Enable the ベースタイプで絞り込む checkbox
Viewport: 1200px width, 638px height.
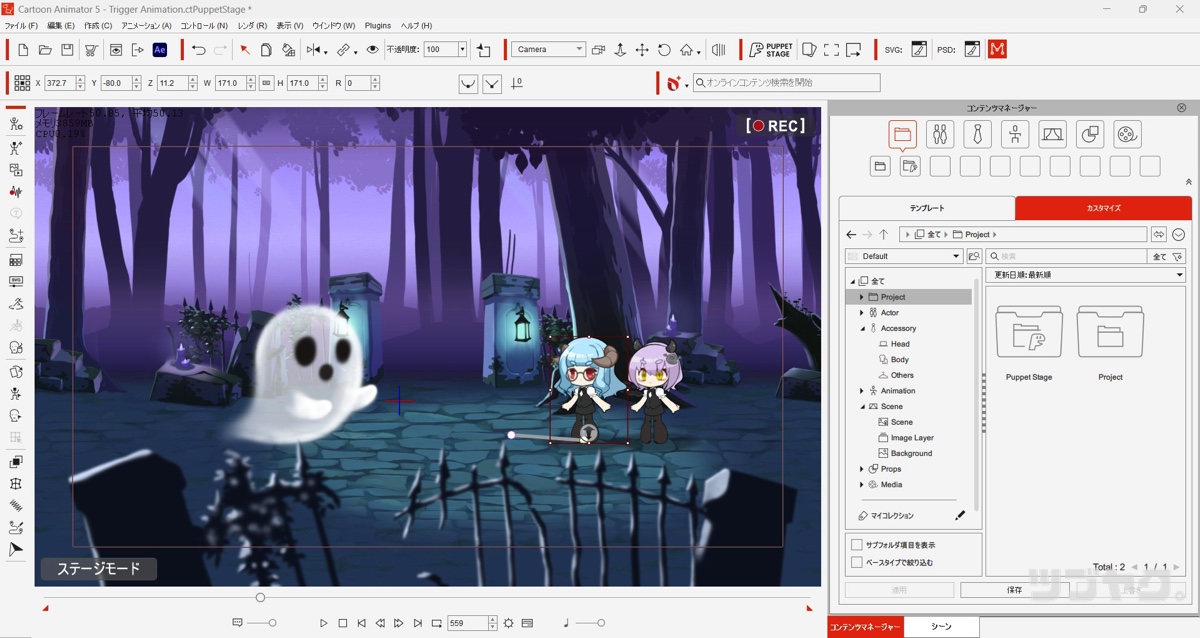[x=856, y=562]
